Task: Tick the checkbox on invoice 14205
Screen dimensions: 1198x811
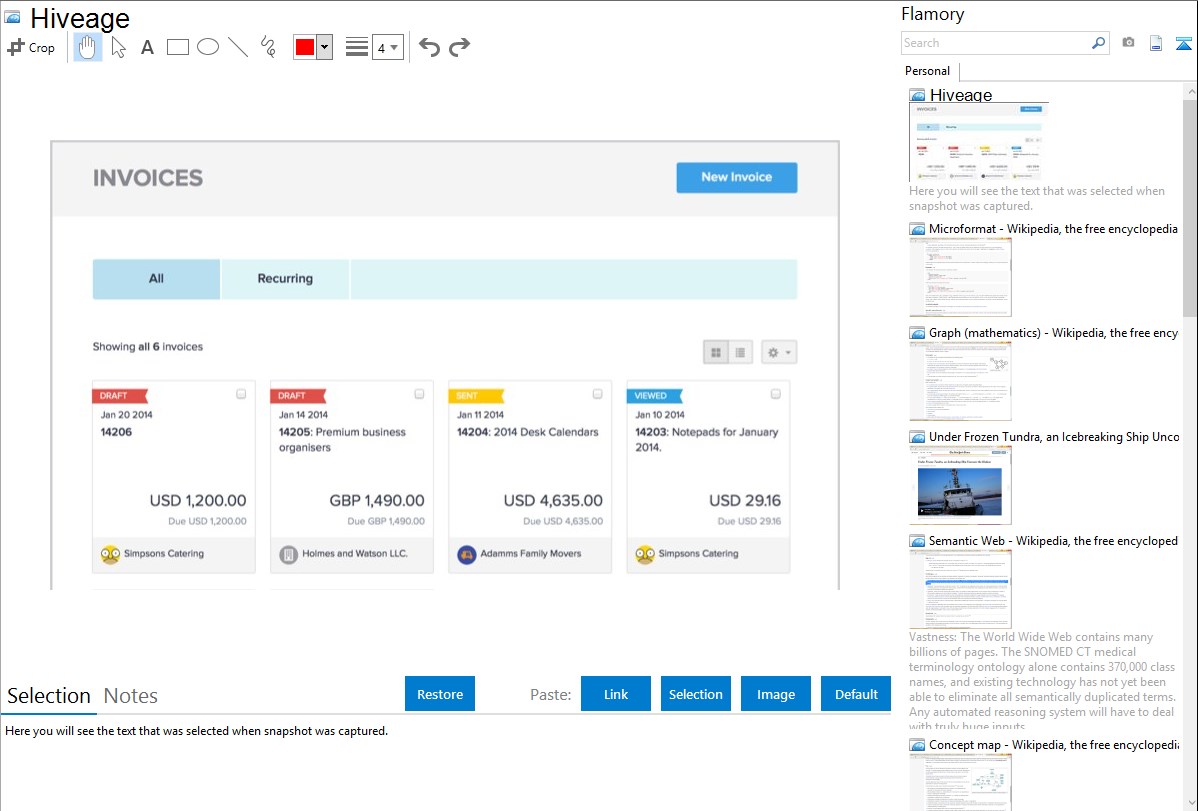Action: [x=419, y=394]
